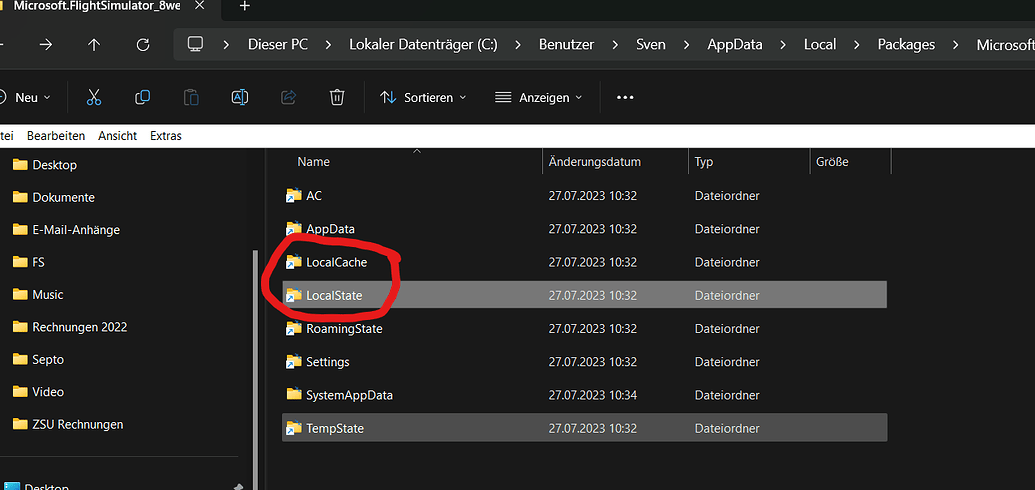
Task: Sort by Änderungsdatum column header
Action: pyautogui.click(x=594, y=161)
